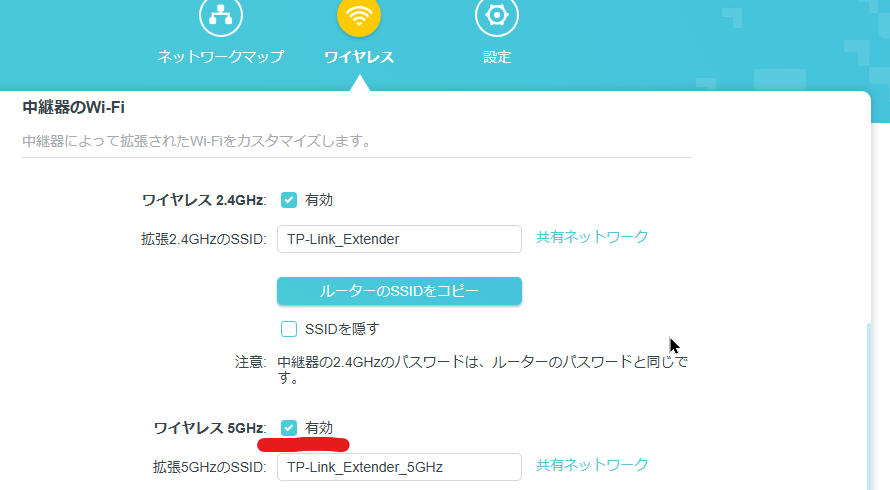Toggle the ワイヤレス 2.4GHz 有効 checkbox
The width and height of the screenshot is (890, 490).
[x=289, y=200]
